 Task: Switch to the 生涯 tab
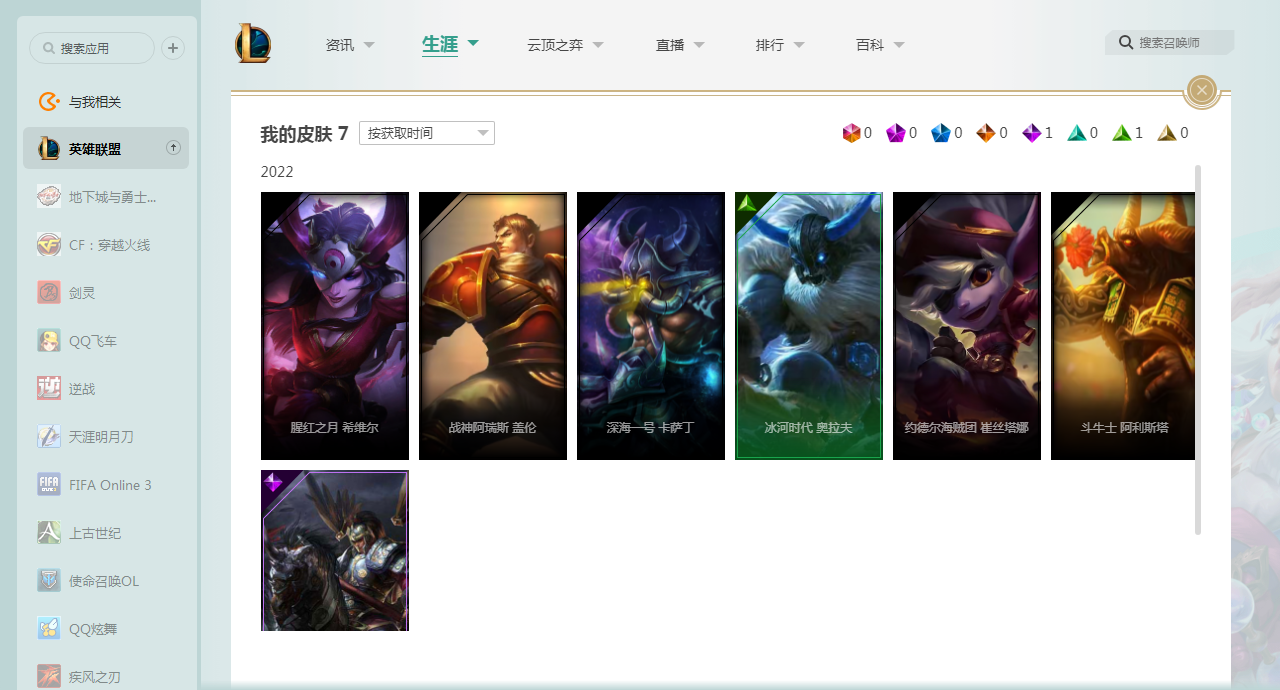440,44
